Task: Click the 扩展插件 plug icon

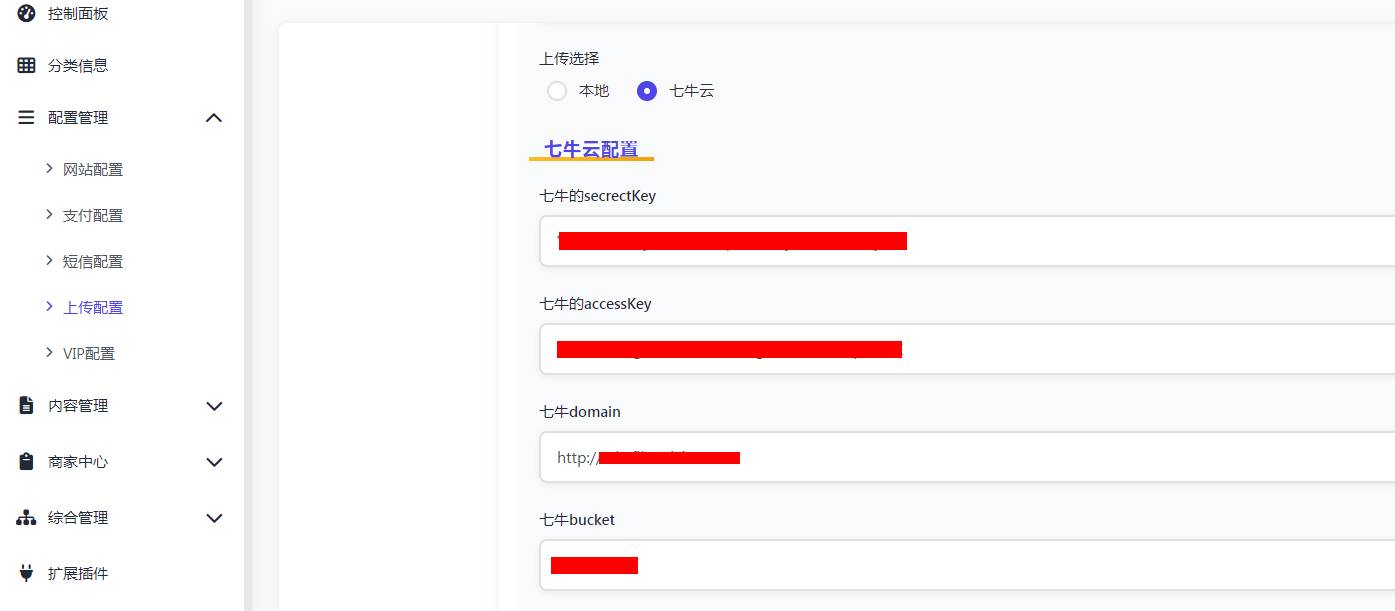Action: [26, 573]
